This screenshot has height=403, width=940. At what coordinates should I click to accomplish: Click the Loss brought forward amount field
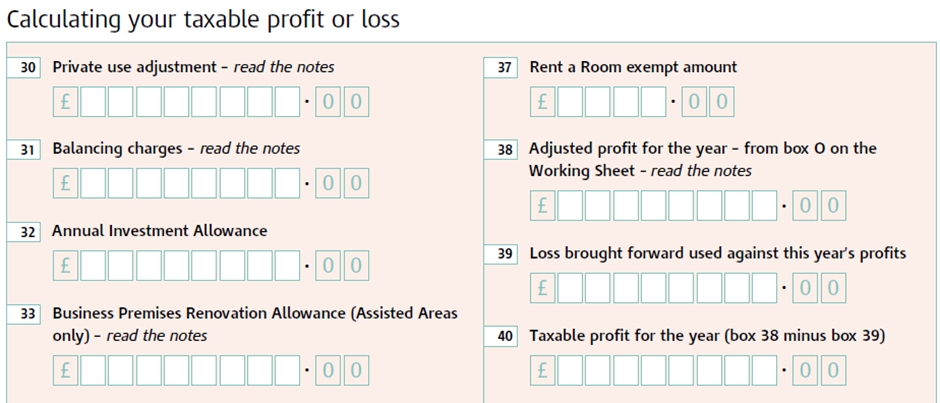pos(667,288)
